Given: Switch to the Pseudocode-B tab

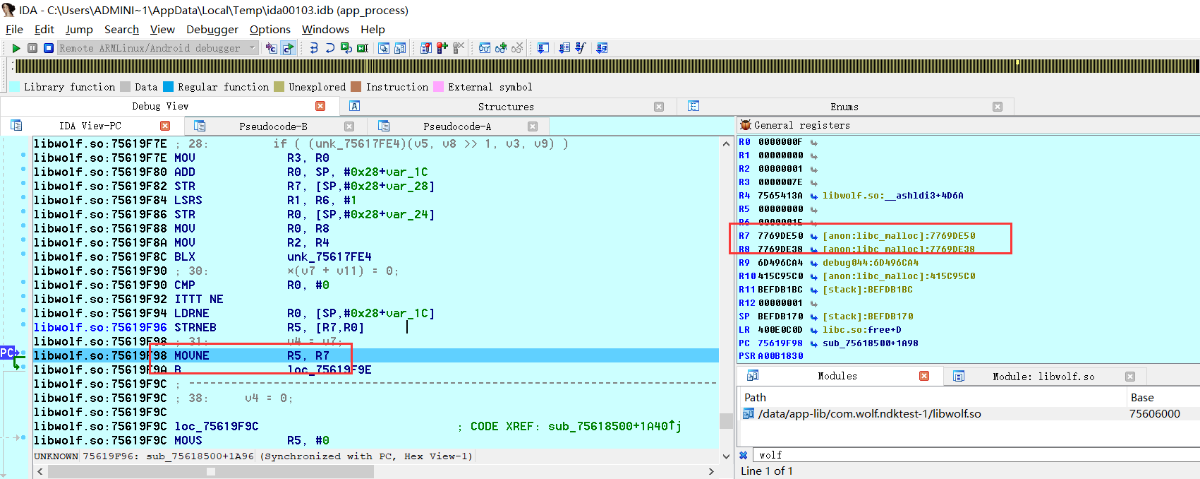Looking at the screenshot, I should point(274,126).
